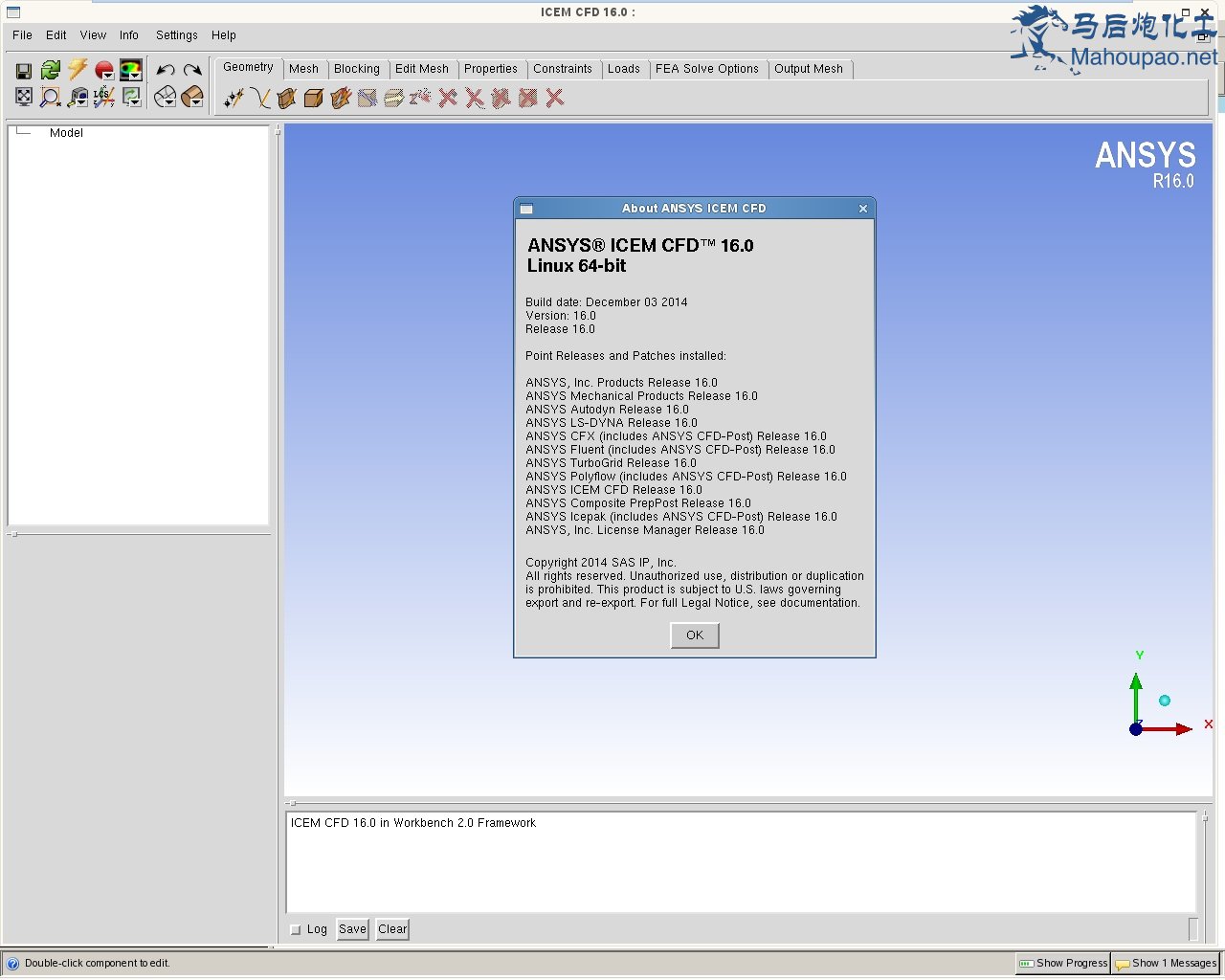
Task: Click the green arrows refresh project icon
Action: tap(51, 70)
